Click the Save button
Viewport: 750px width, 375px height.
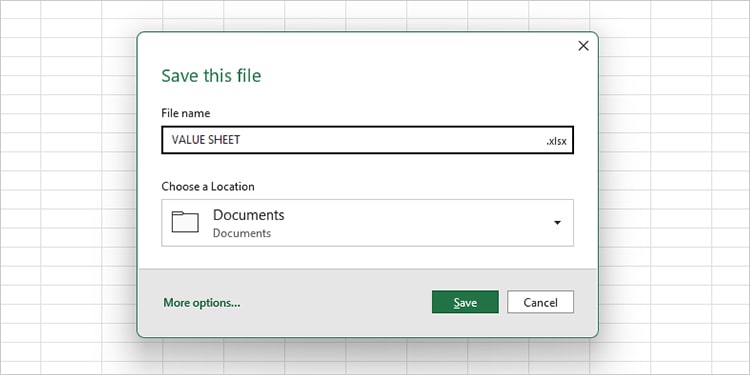[465, 302]
